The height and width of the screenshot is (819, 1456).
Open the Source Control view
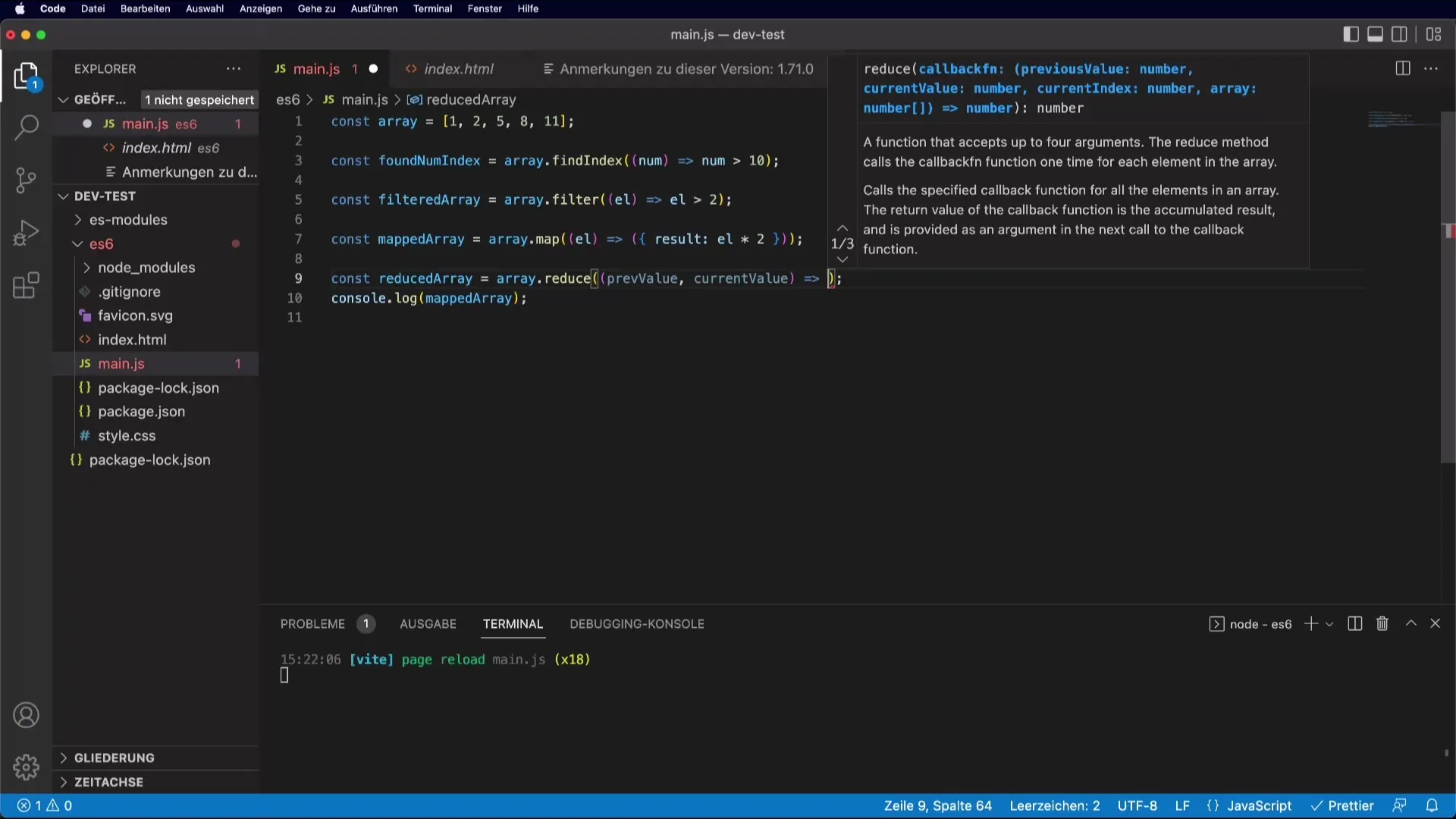click(26, 180)
